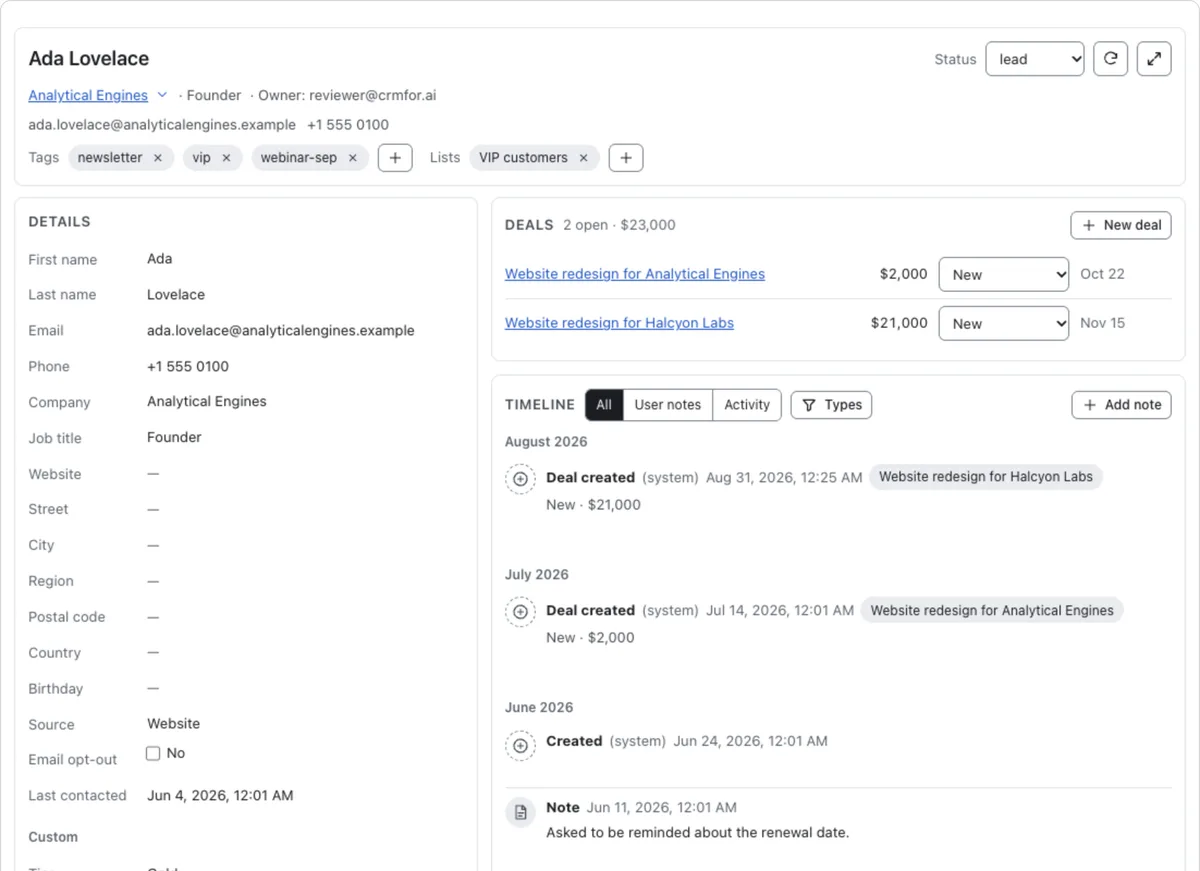Remove the newsletter tag
Screen dimensions: 1200x871
click(158, 158)
